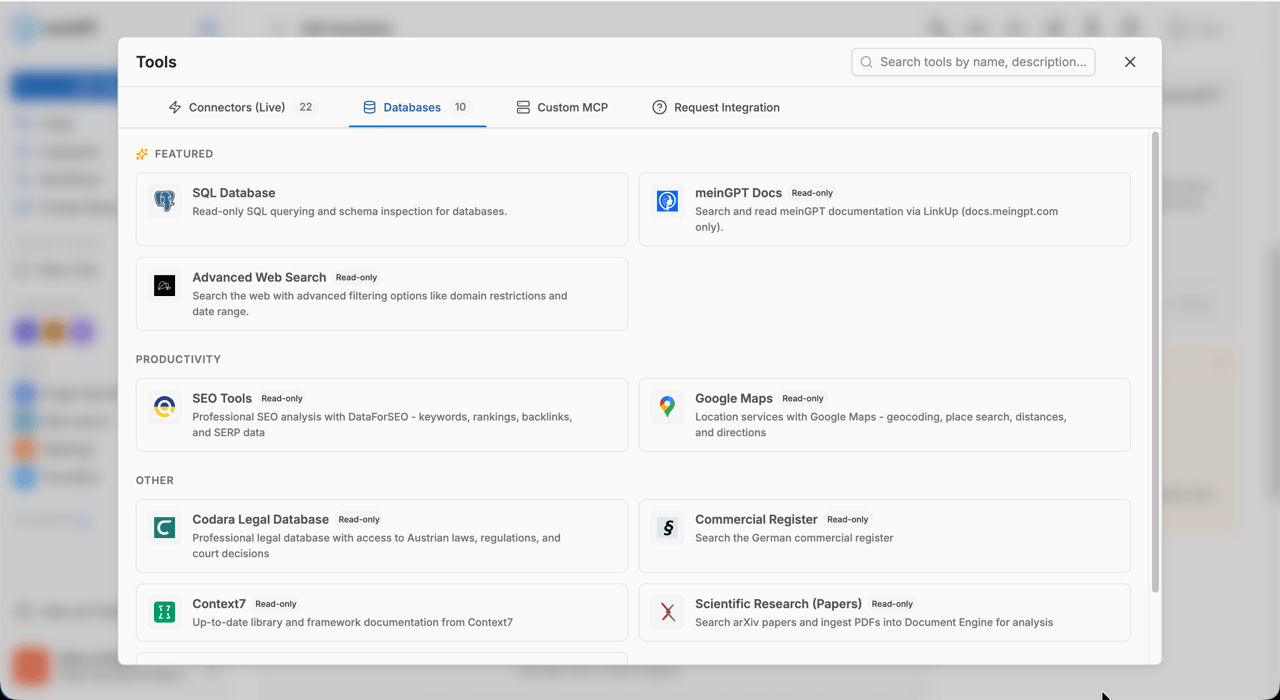Click the '22' badge on Connectors tab
The image size is (1280, 700).
tap(306, 107)
